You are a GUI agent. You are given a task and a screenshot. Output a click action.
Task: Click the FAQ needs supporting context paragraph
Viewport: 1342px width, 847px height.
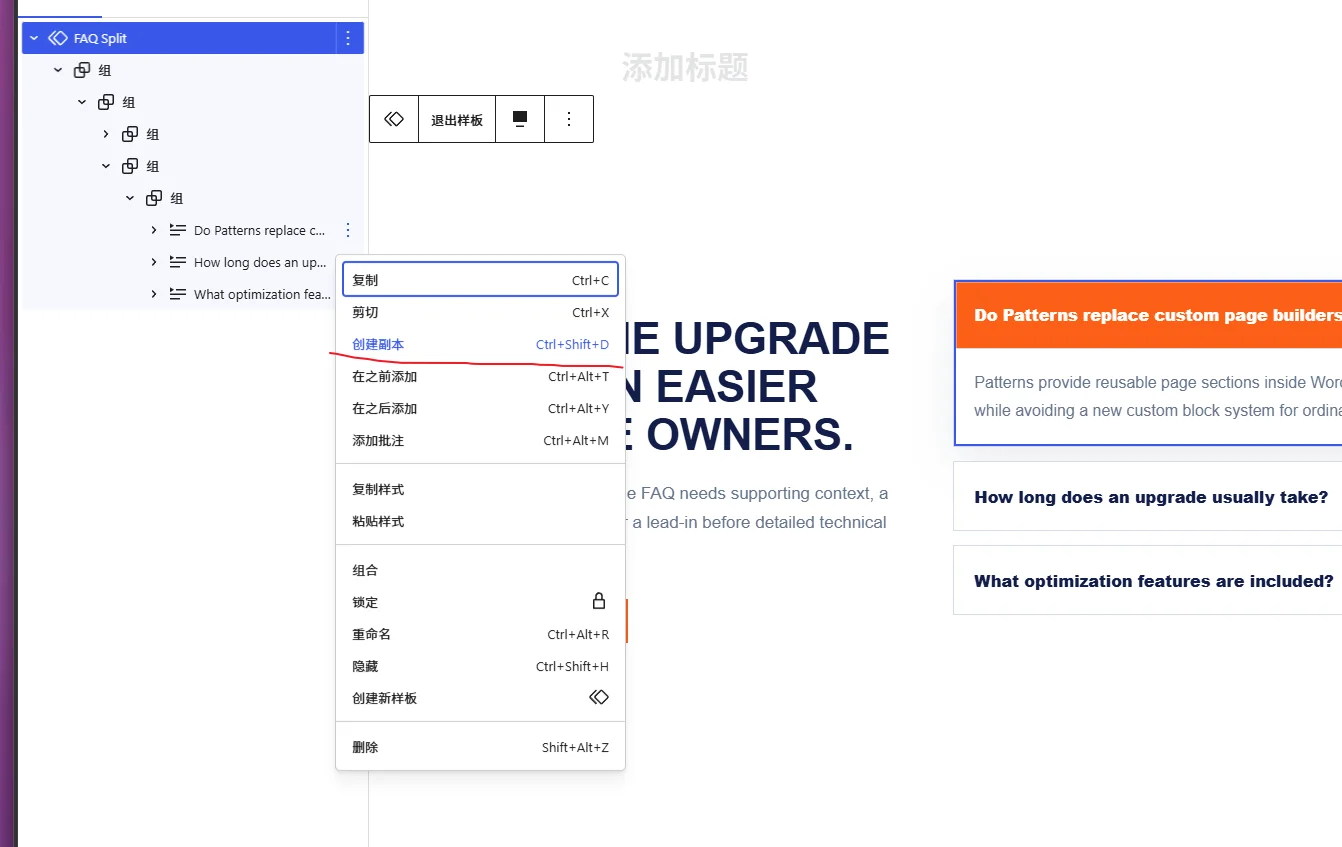tap(755, 507)
